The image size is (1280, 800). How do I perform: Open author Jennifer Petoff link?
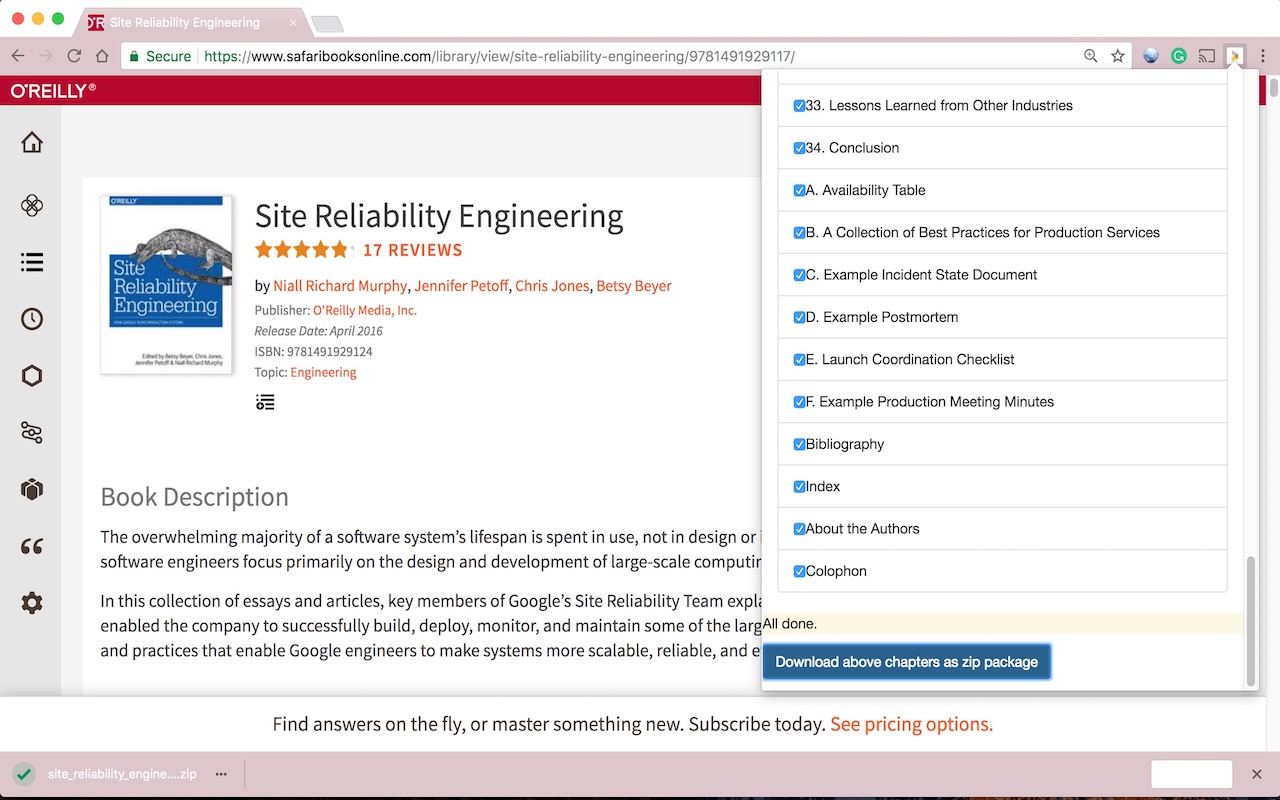click(x=461, y=286)
